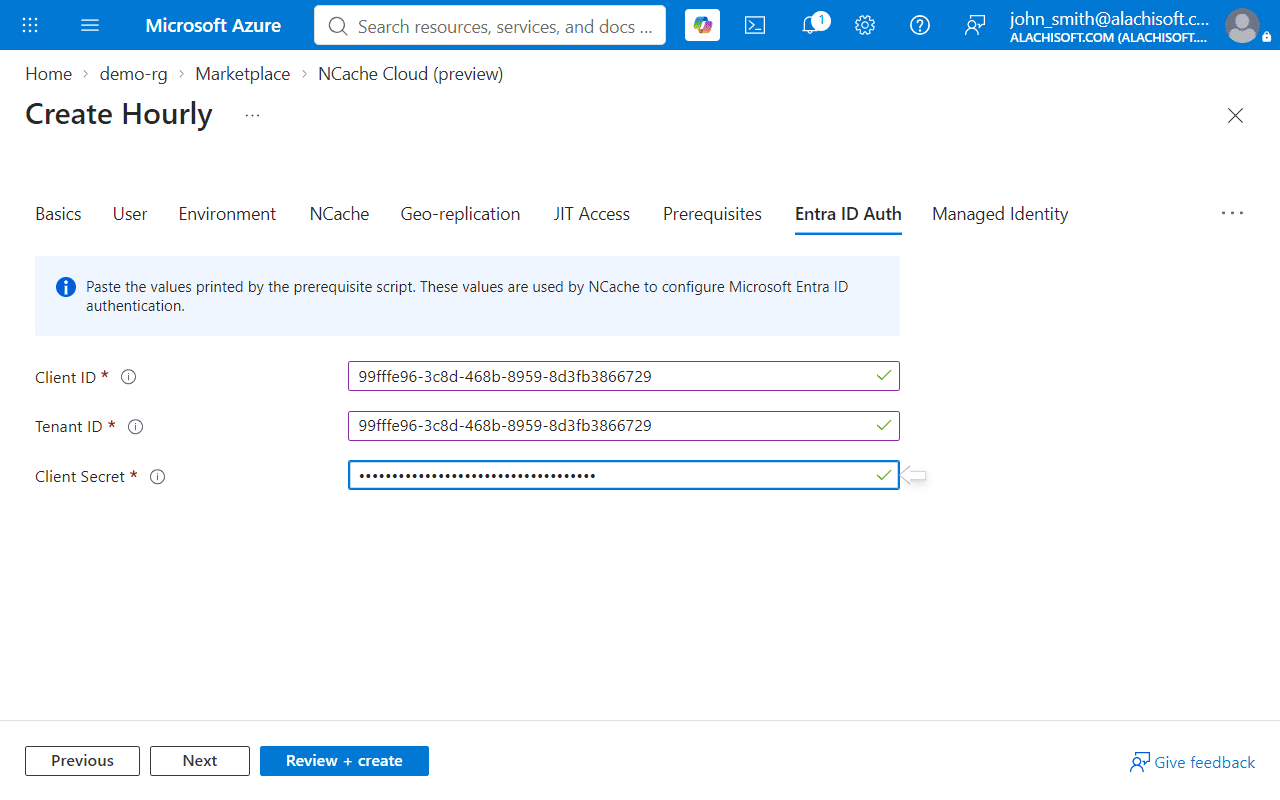This screenshot has height=800, width=1280.
Task: Select the Entra ID Auth tab
Action: (x=848, y=214)
